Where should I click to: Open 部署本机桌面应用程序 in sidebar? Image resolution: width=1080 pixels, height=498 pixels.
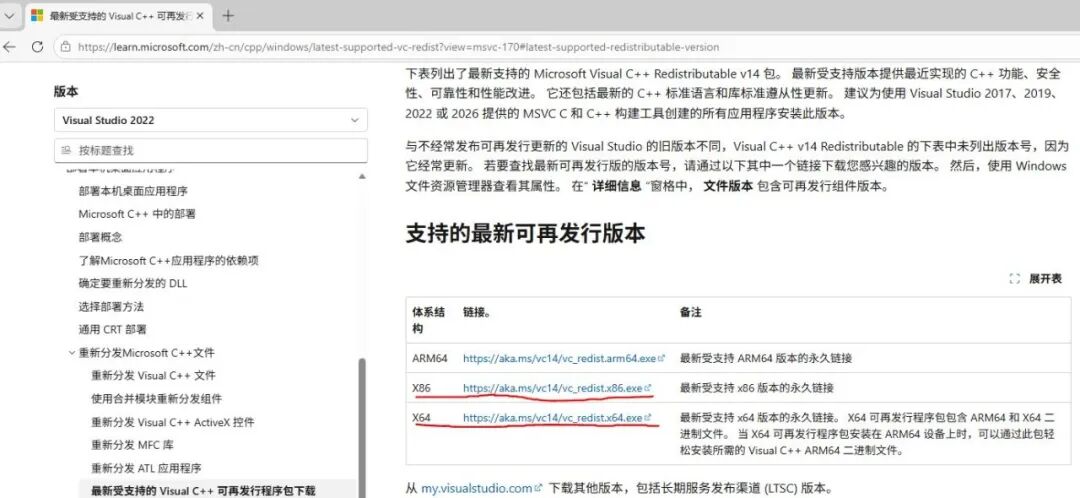click(133, 191)
